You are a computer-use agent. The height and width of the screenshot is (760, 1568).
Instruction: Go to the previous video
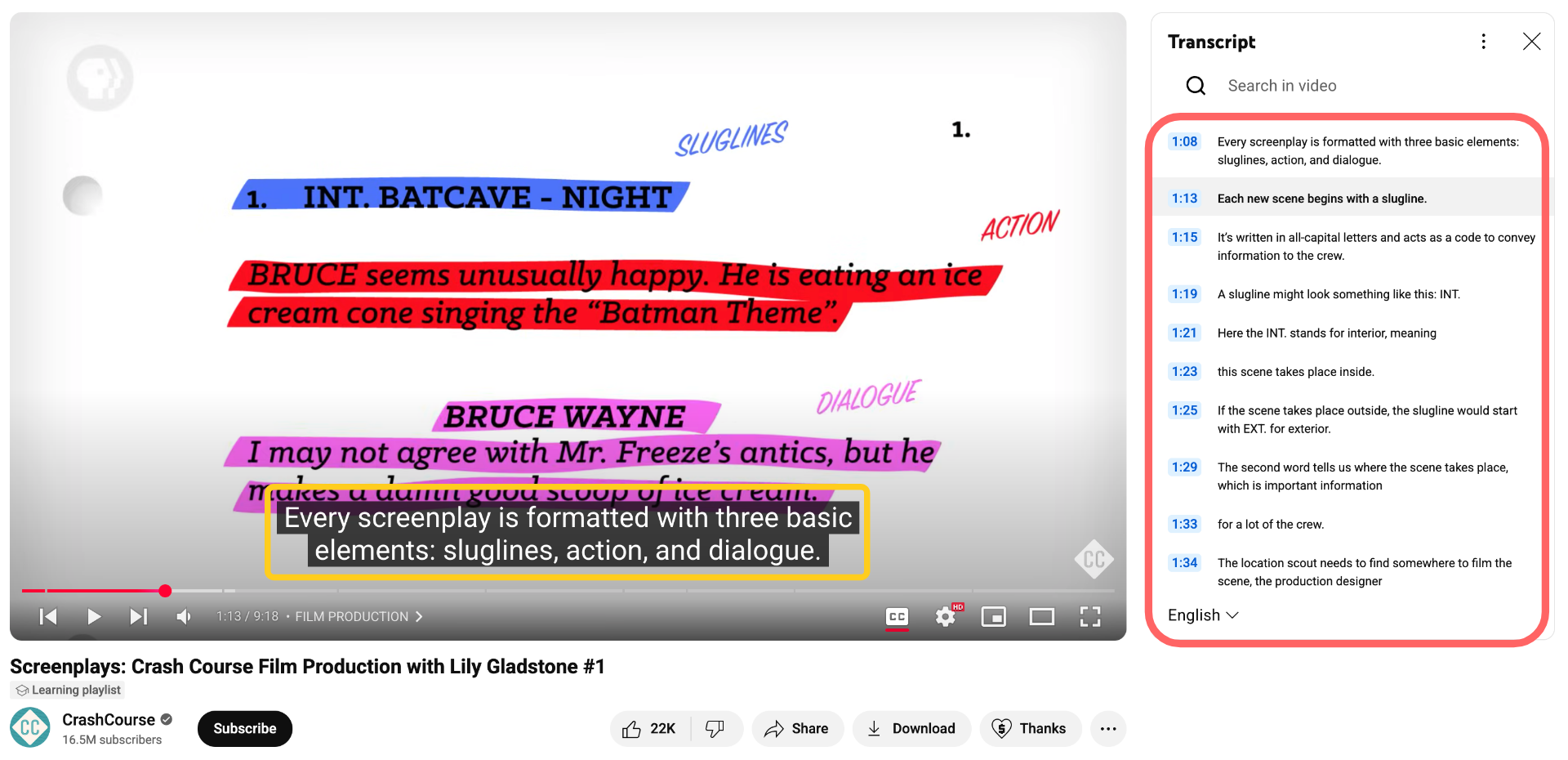(x=48, y=616)
